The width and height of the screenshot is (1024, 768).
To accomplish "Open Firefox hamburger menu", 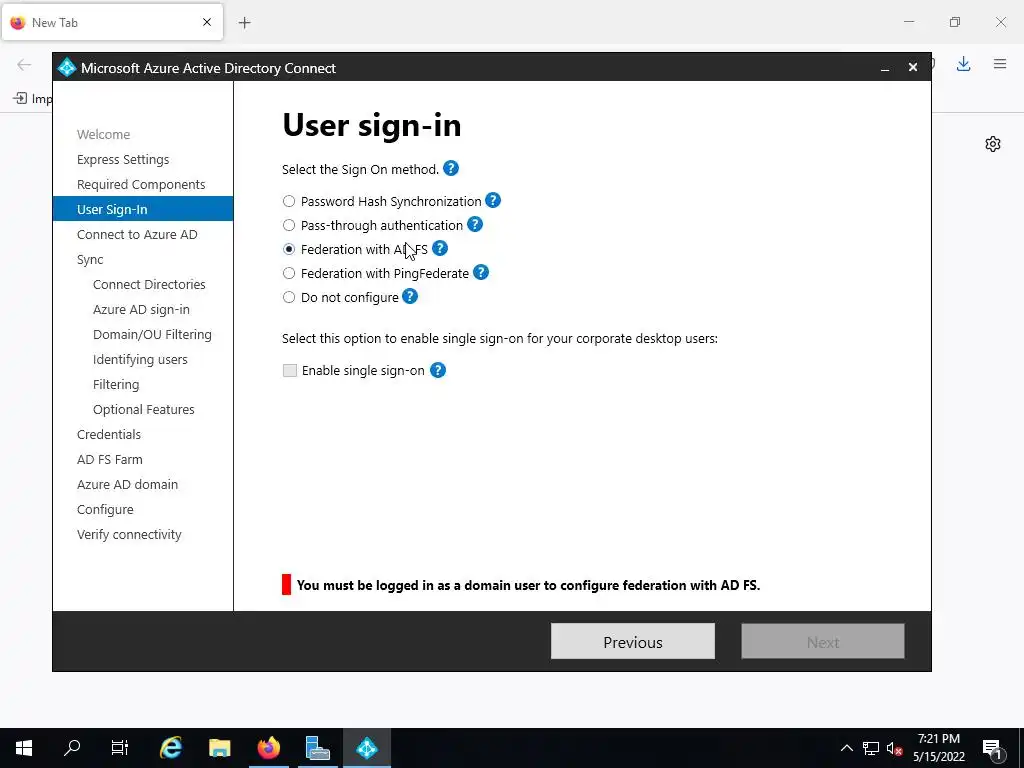I will 1000,64.
